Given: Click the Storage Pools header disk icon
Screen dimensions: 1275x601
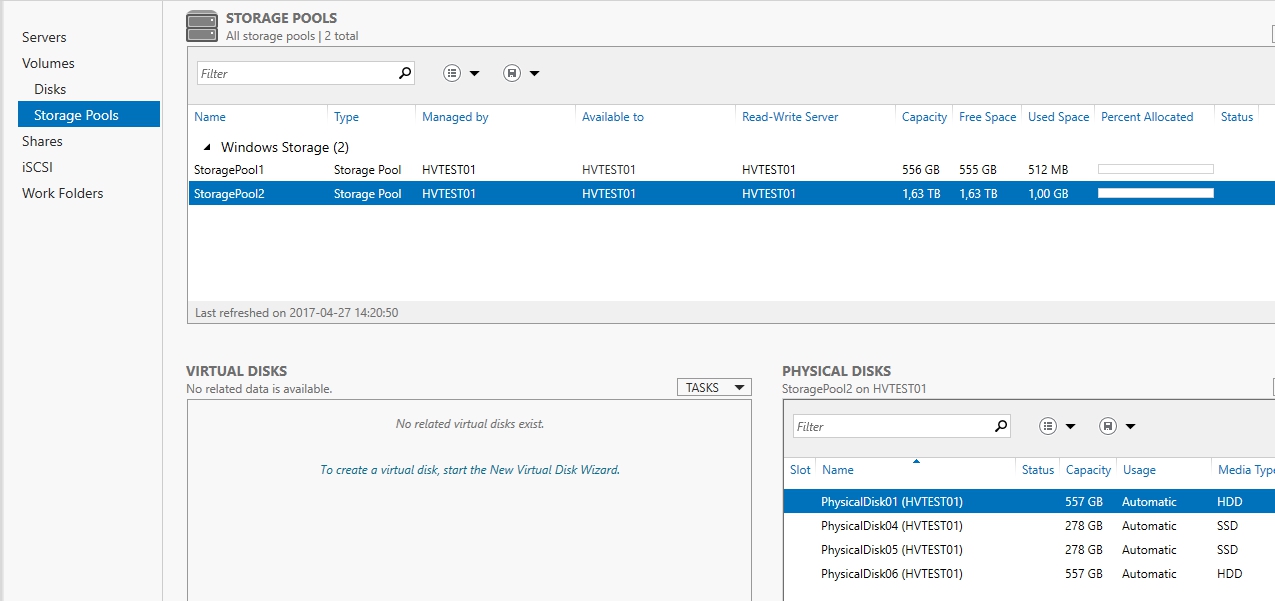Looking at the screenshot, I should [x=200, y=22].
